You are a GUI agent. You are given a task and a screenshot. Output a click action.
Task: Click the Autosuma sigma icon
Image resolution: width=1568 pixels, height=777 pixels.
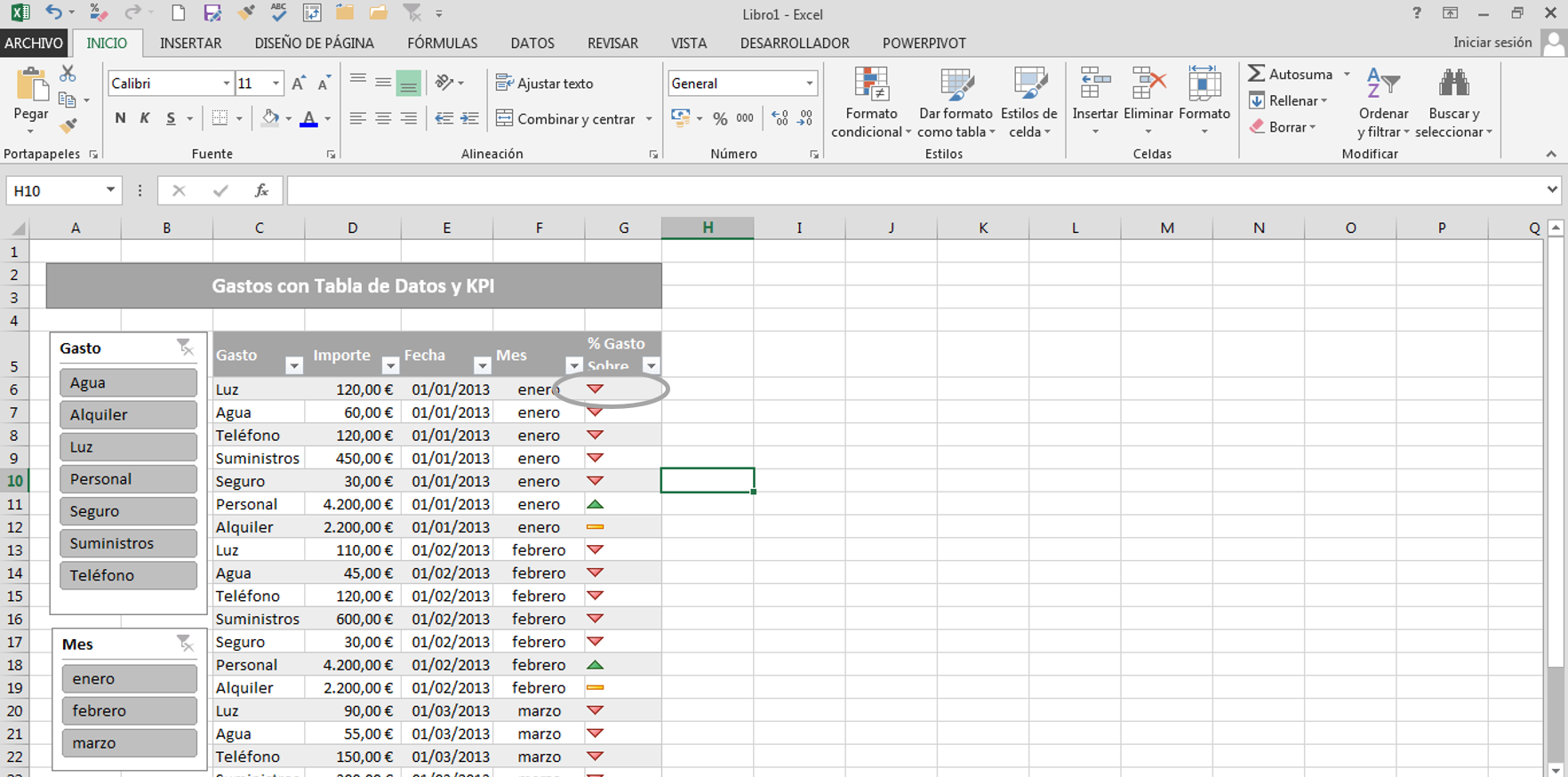1256,74
